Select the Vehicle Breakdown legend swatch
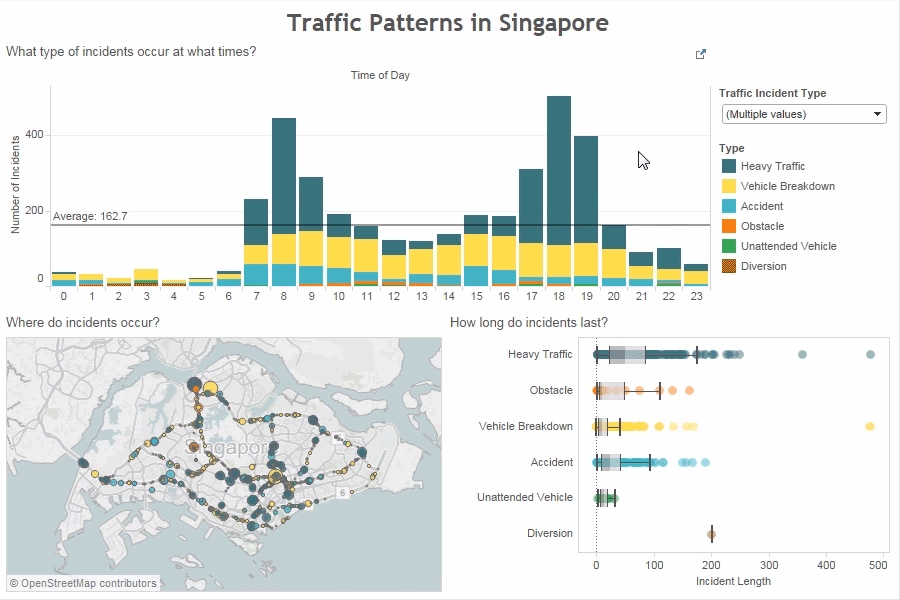The image size is (900, 600). 729,186
